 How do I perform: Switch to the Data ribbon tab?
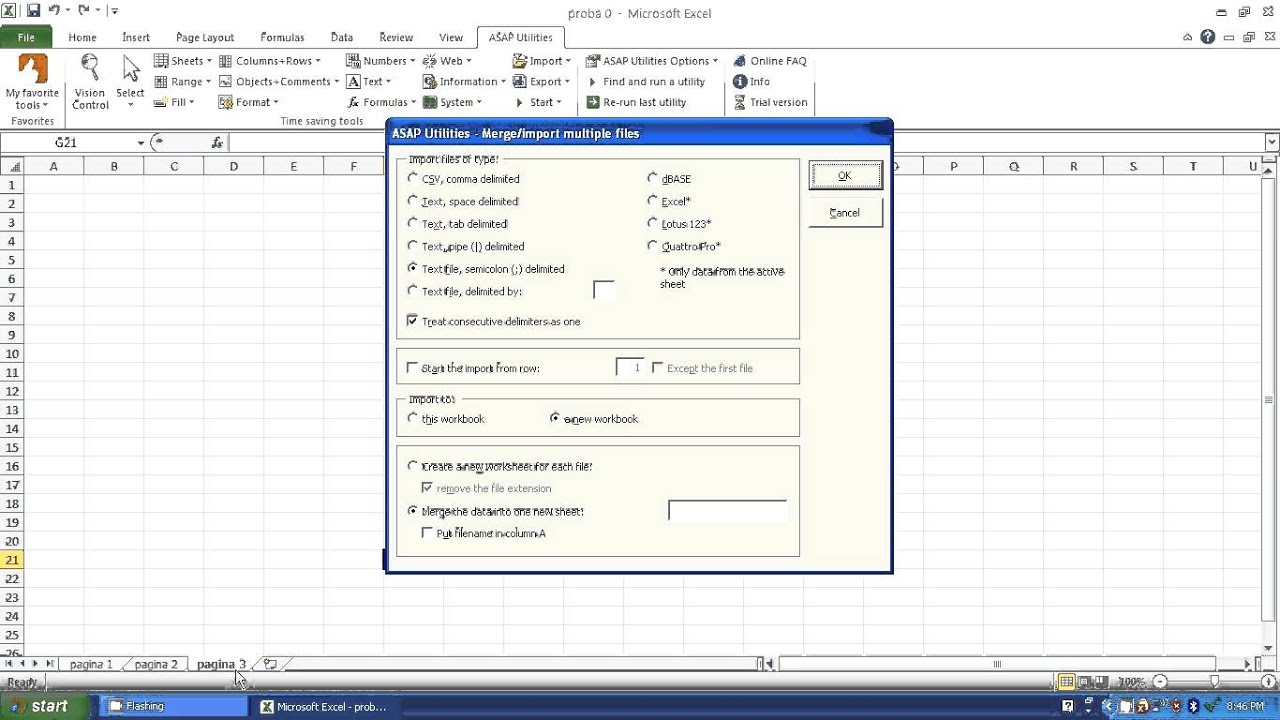[x=342, y=37]
